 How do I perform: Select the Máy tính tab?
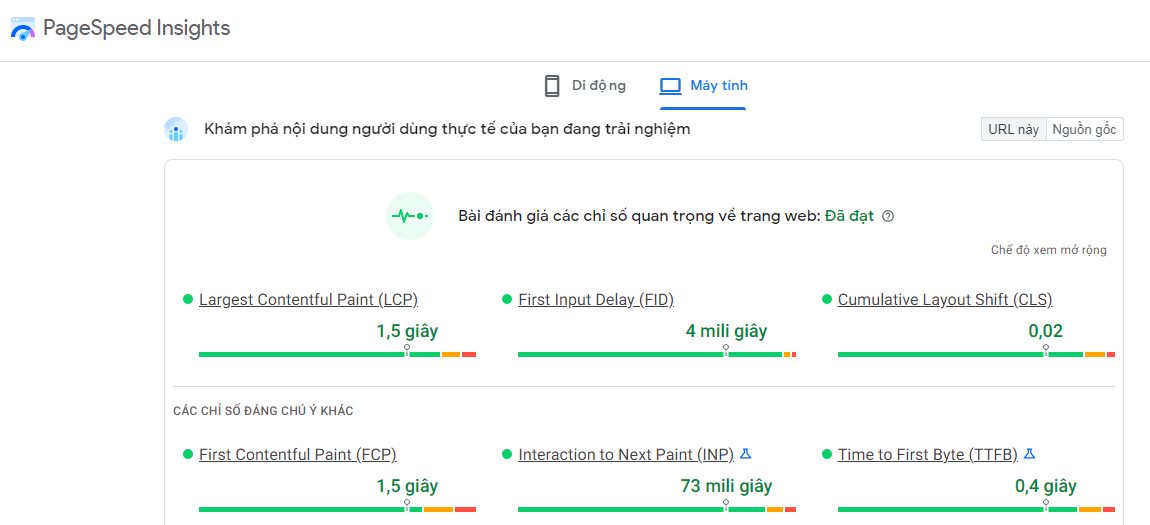click(703, 86)
